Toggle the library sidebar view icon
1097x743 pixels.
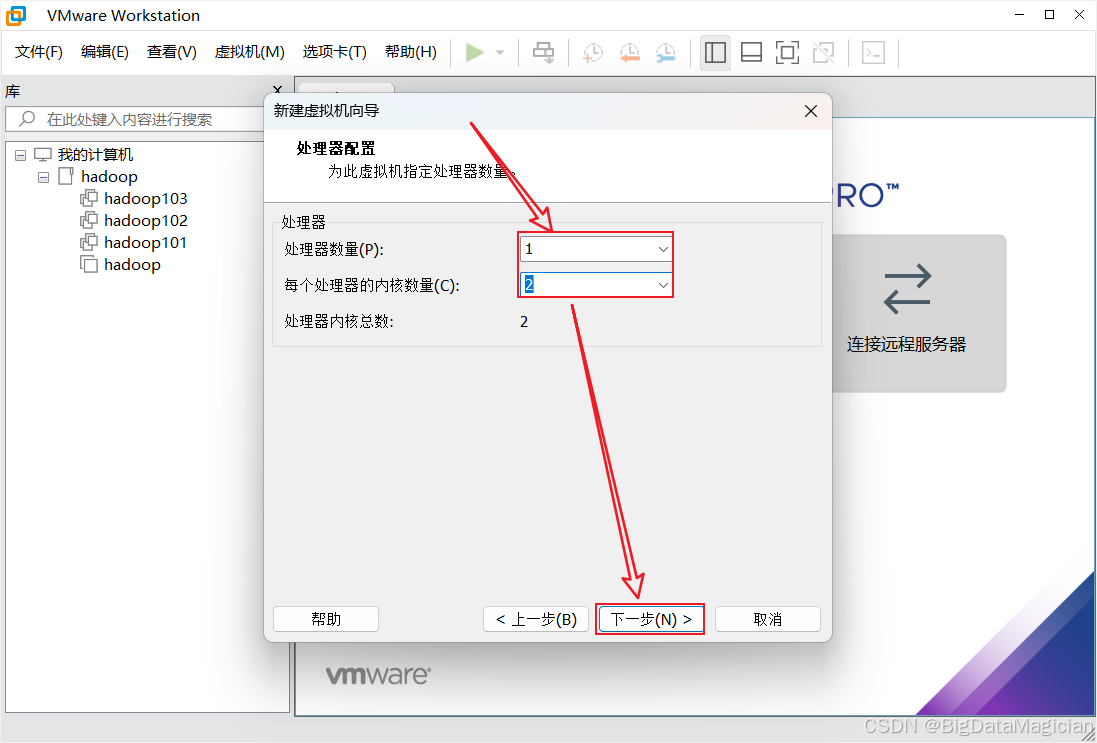tap(715, 52)
